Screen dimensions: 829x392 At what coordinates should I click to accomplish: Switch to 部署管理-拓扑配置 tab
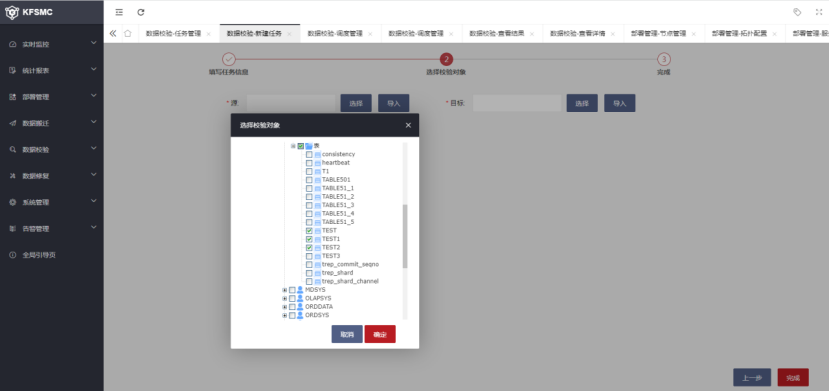[x=740, y=33]
